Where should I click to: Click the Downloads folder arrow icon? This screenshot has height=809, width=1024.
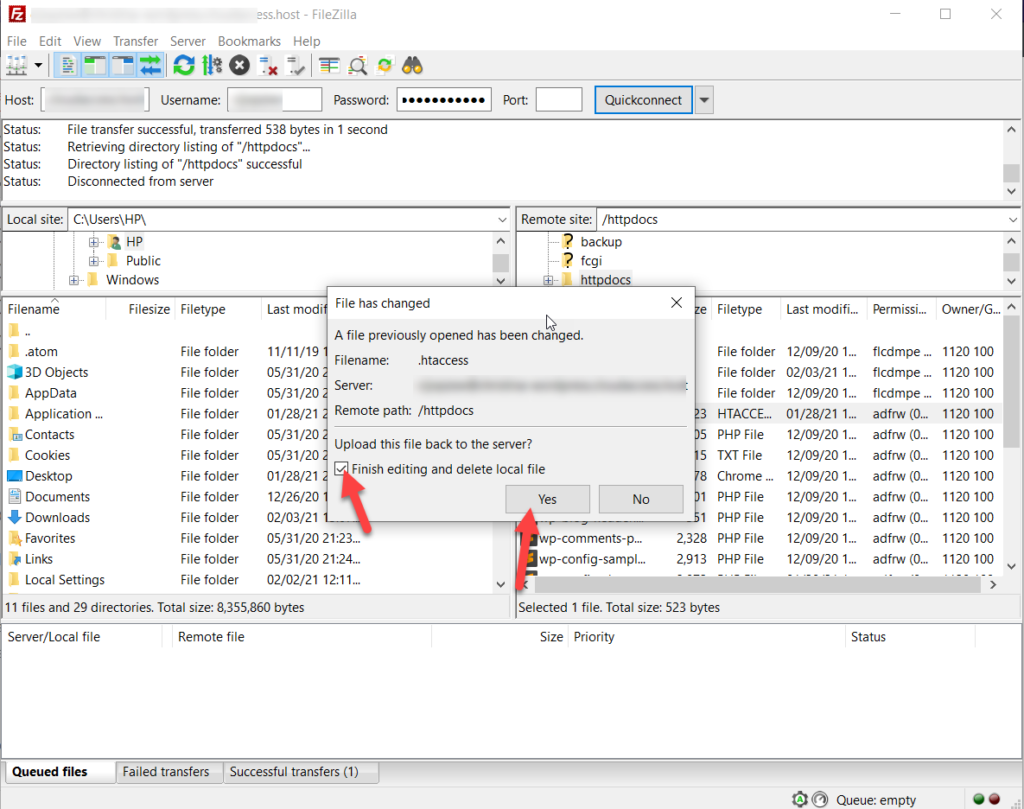[x=14, y=517]
